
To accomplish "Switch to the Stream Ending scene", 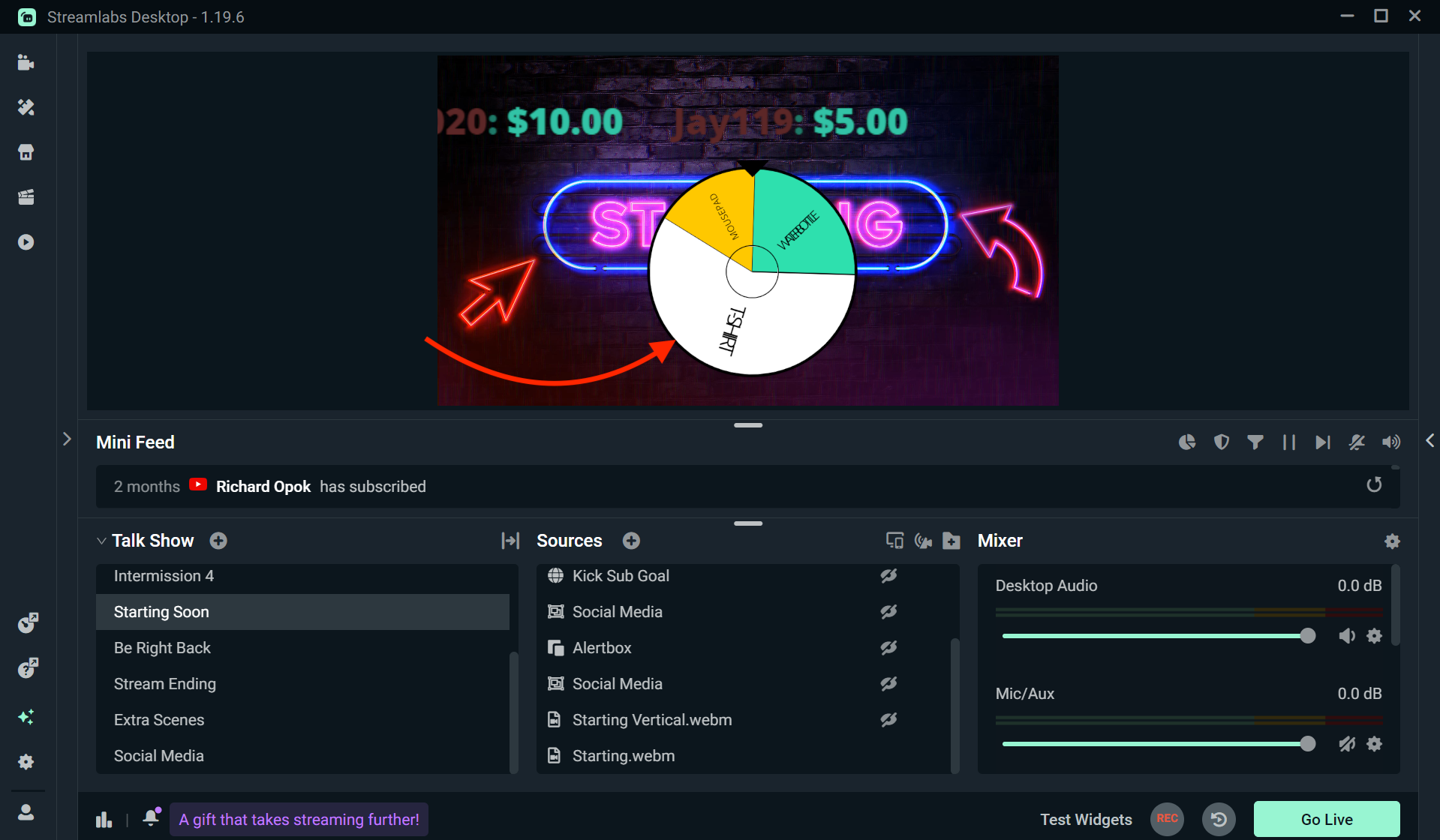I will (165, 684).
